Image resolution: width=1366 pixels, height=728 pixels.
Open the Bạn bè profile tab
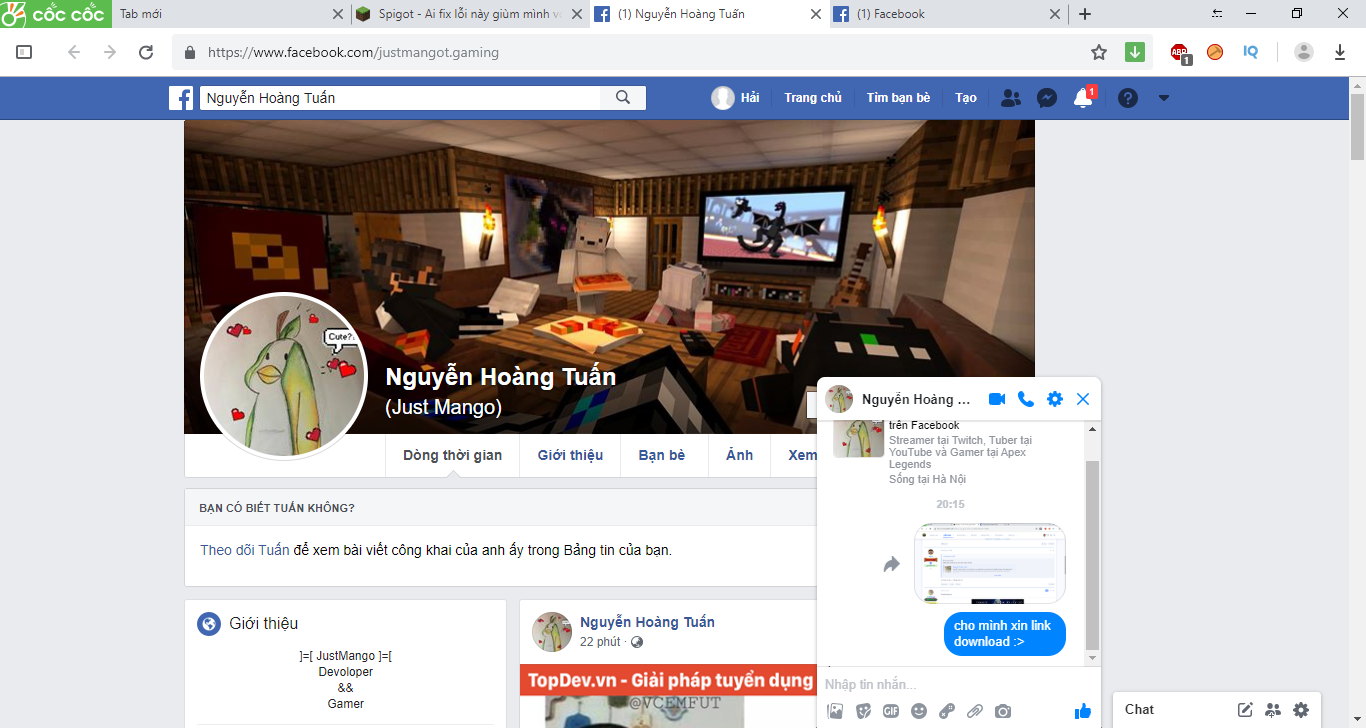(662, 455)
